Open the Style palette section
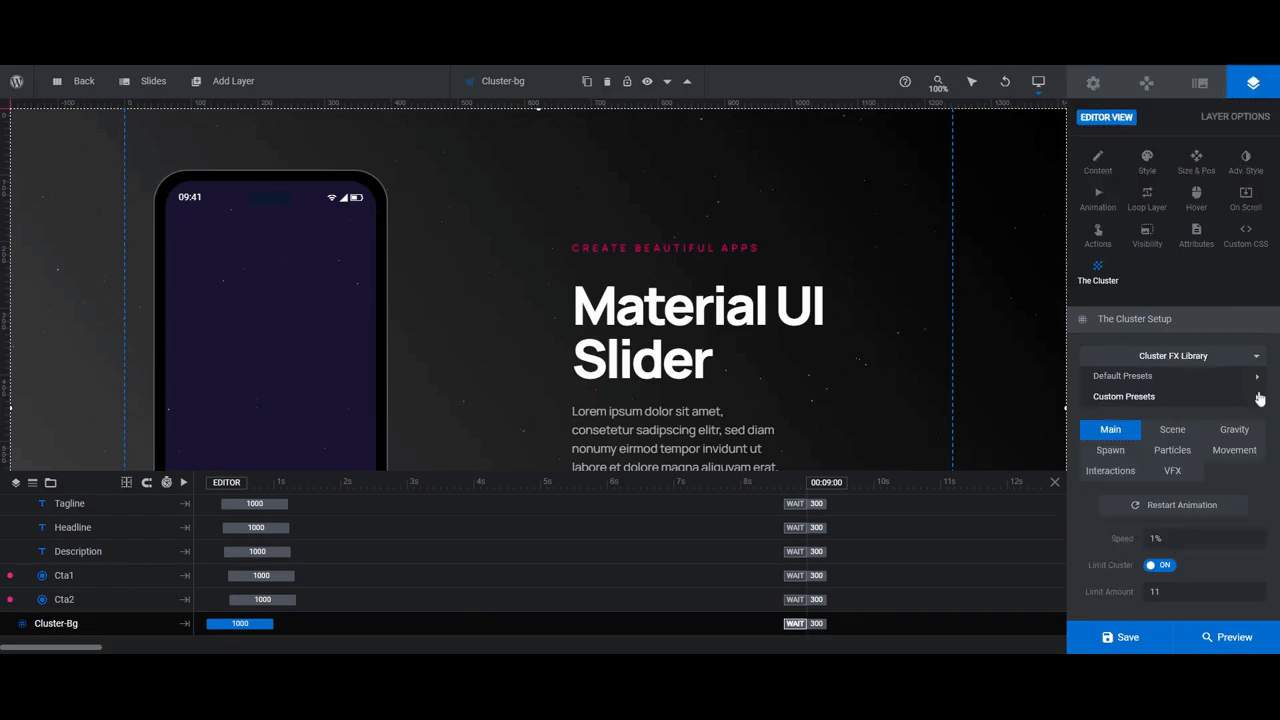Viewport: 1280px width, 720px height. click(1147, 162)
